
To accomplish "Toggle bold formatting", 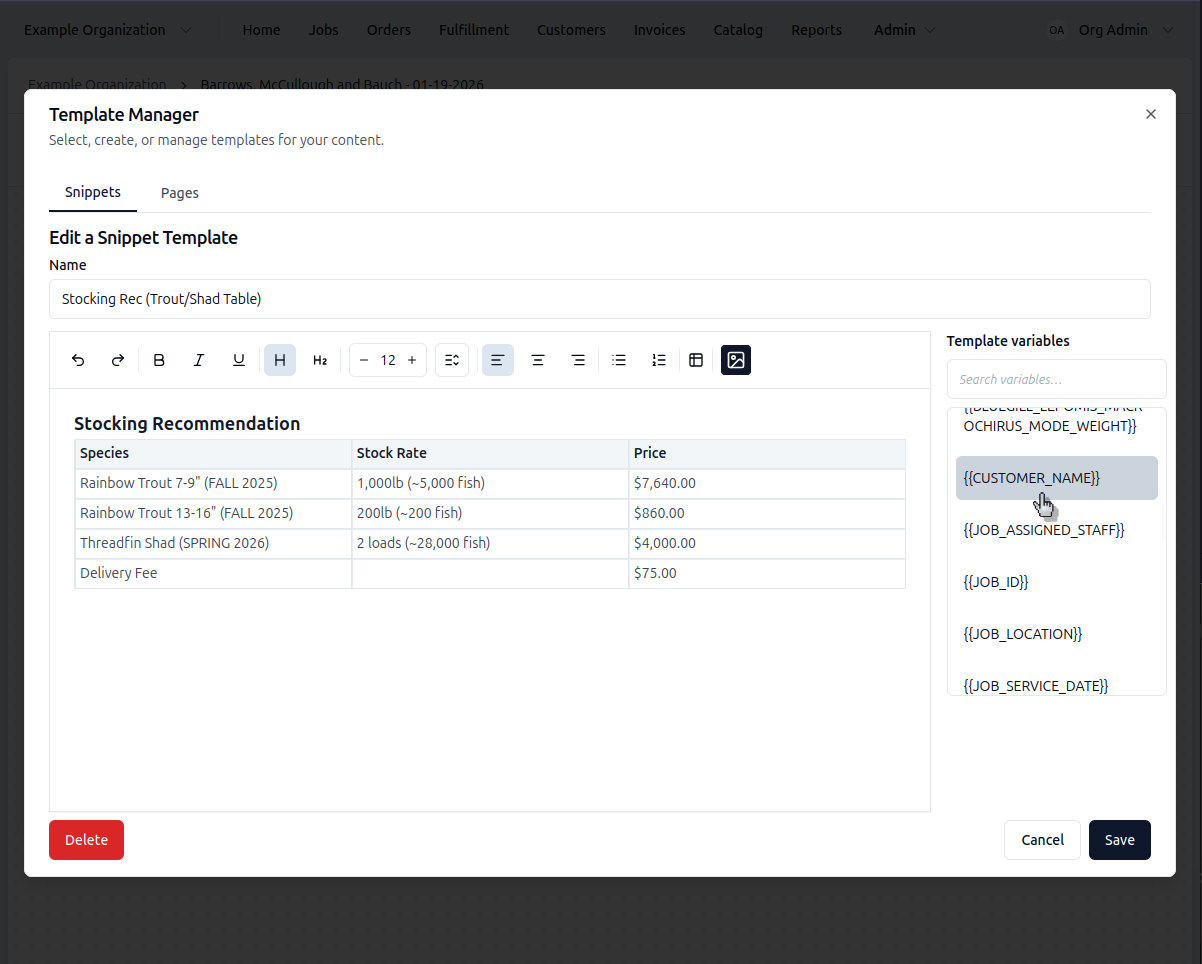I will click(x=159, y=360).
